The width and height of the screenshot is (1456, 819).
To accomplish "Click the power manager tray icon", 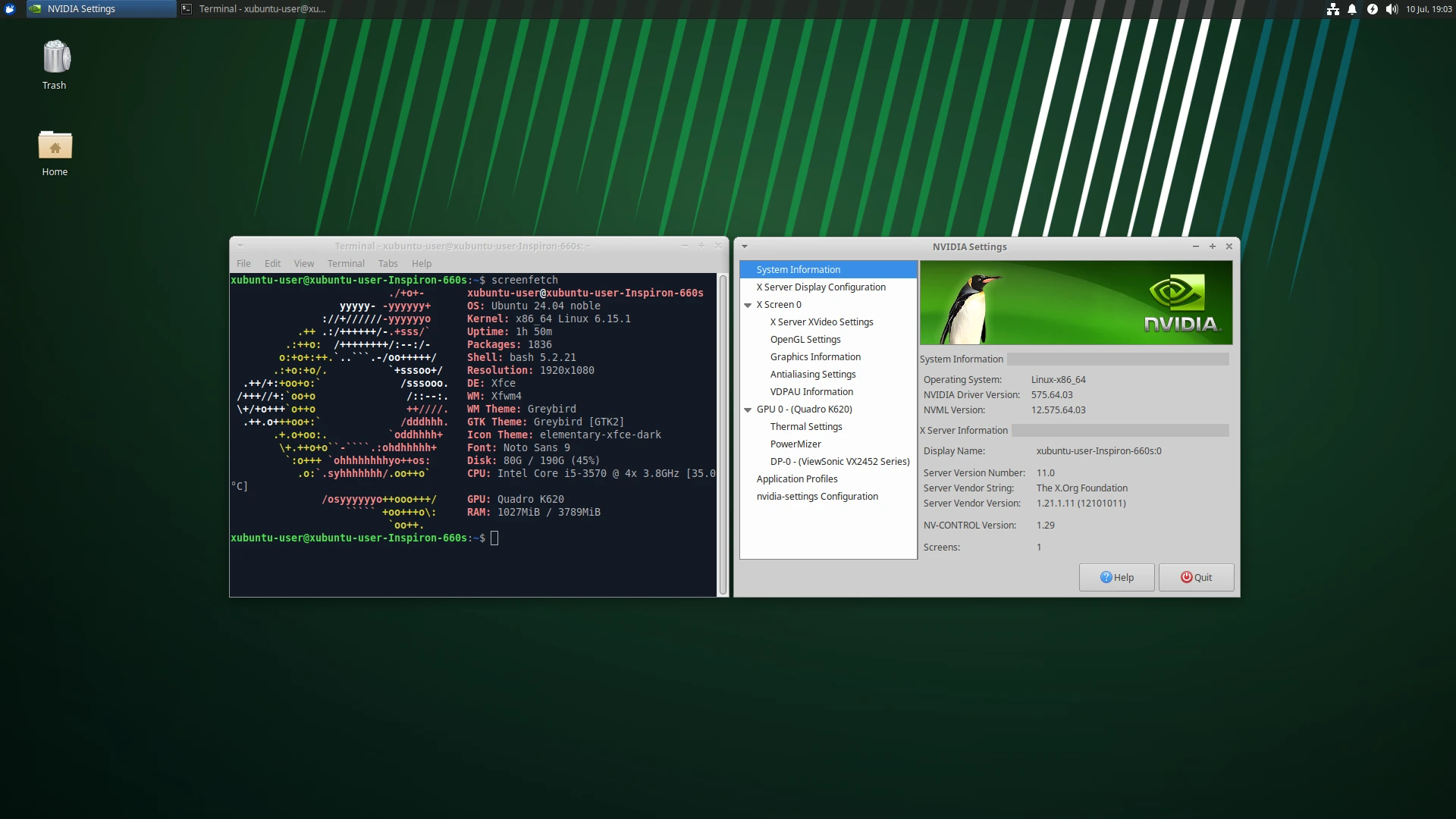I will pos(1372,9).
